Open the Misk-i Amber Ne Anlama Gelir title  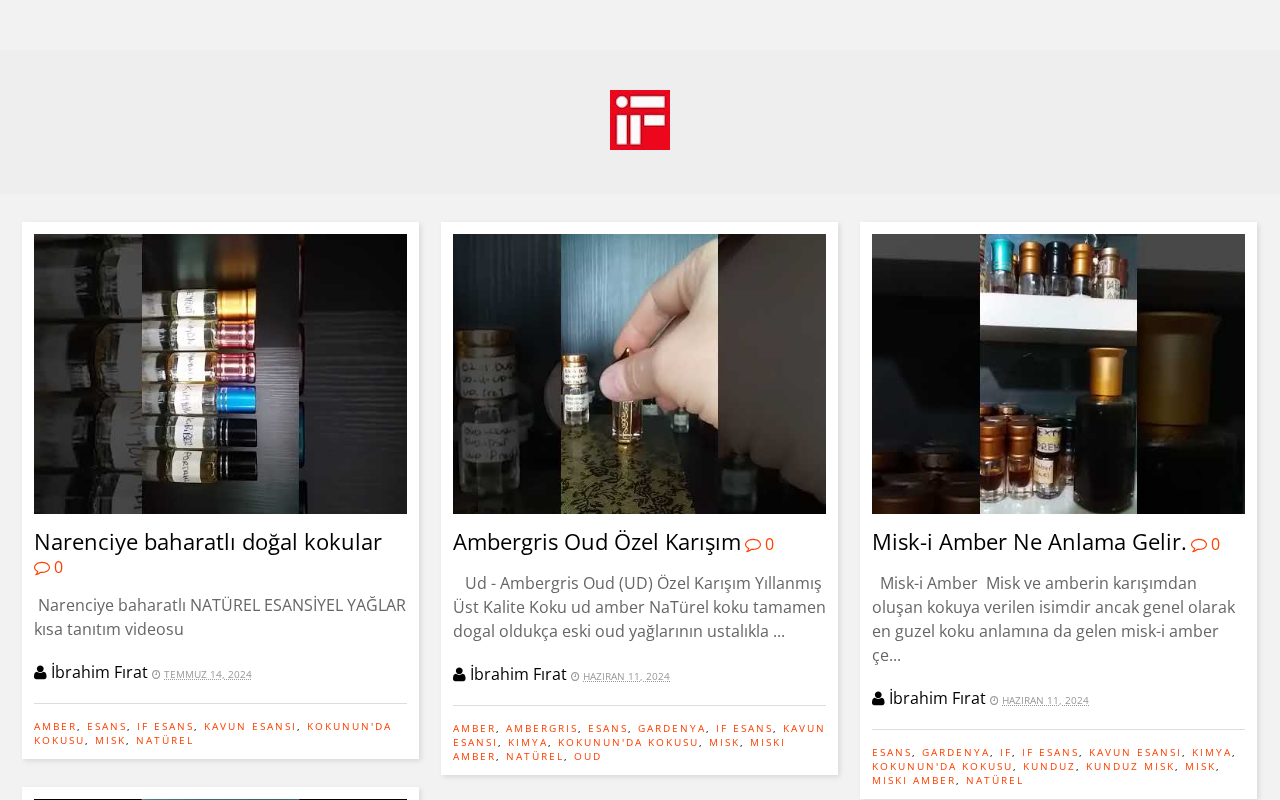point(1029,542)
